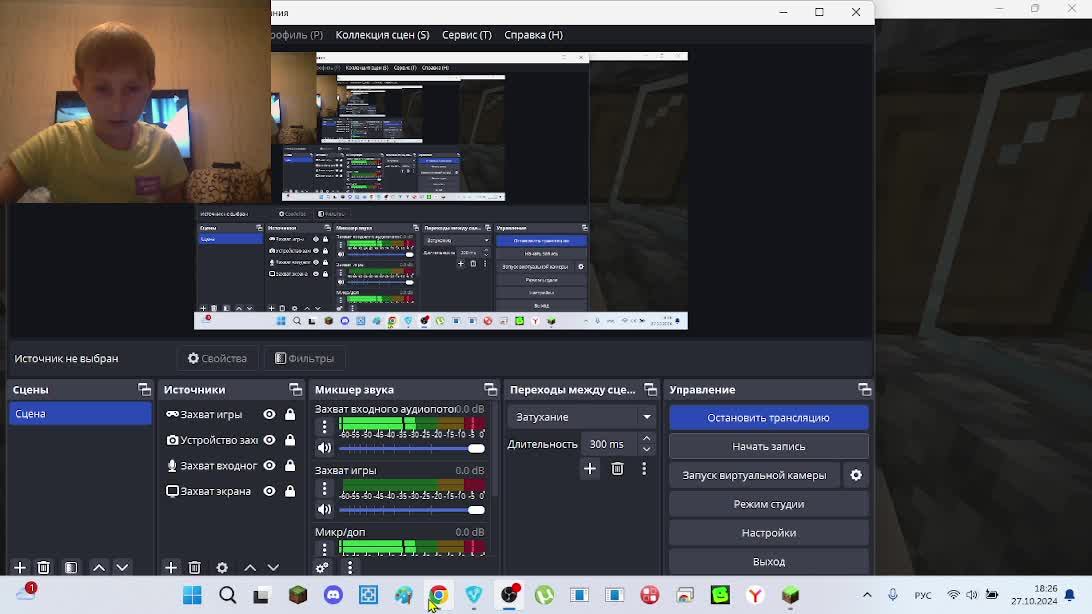Unlock the Захват входного source
The width and height of the screenshot is (1092, 614).
290,466
